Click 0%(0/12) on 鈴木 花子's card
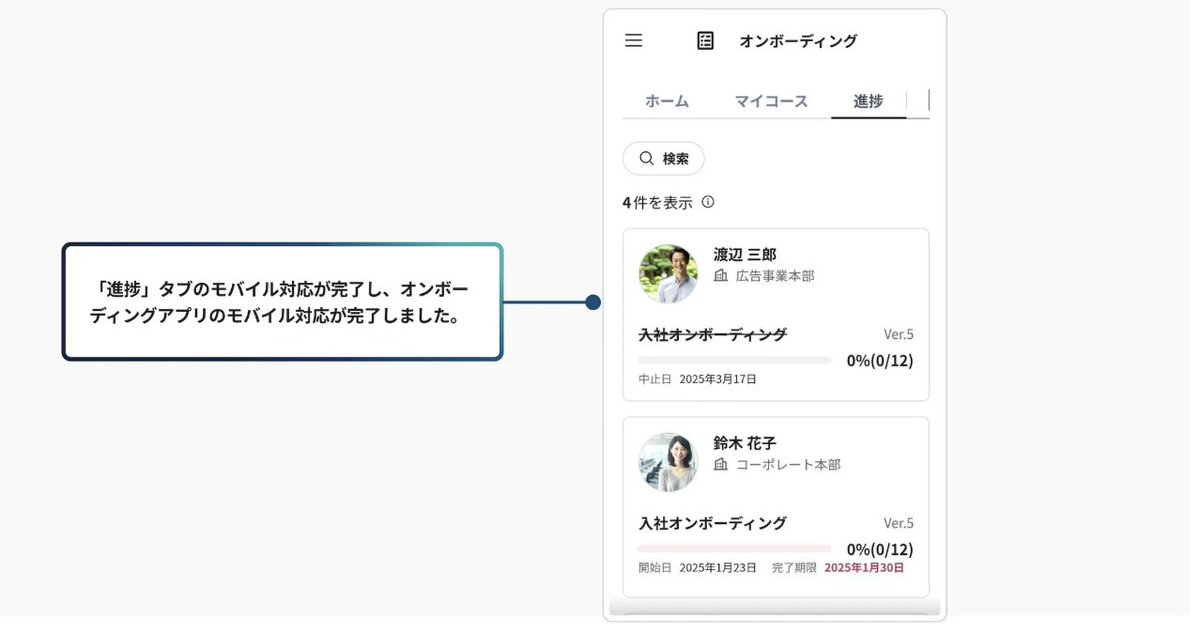Image resolution: width=1200 pixels, height=633 pixels. pyautogui.click(x=880, y=549)
